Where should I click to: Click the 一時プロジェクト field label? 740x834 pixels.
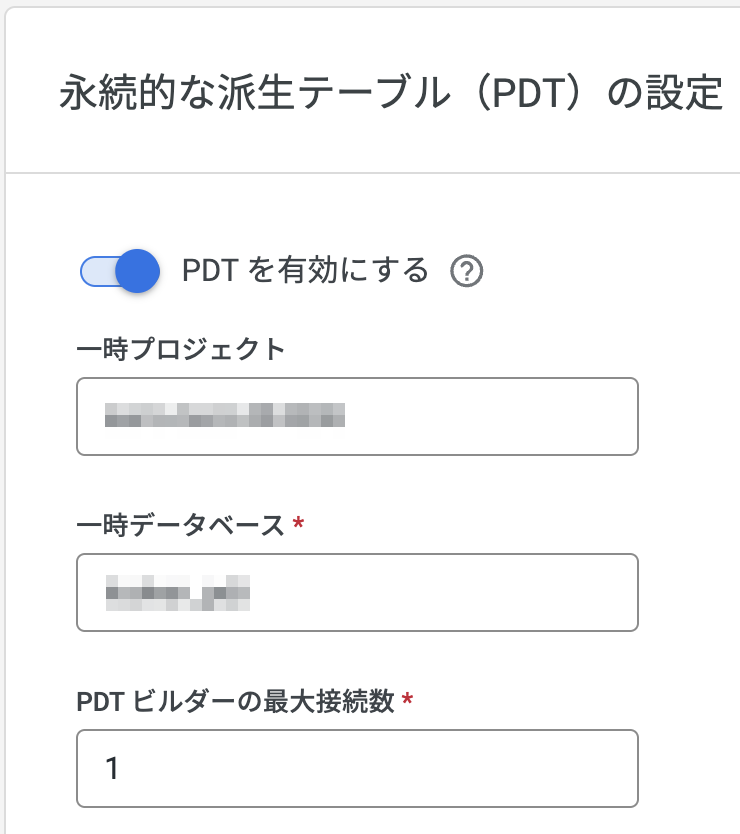(x=181, y=349)
